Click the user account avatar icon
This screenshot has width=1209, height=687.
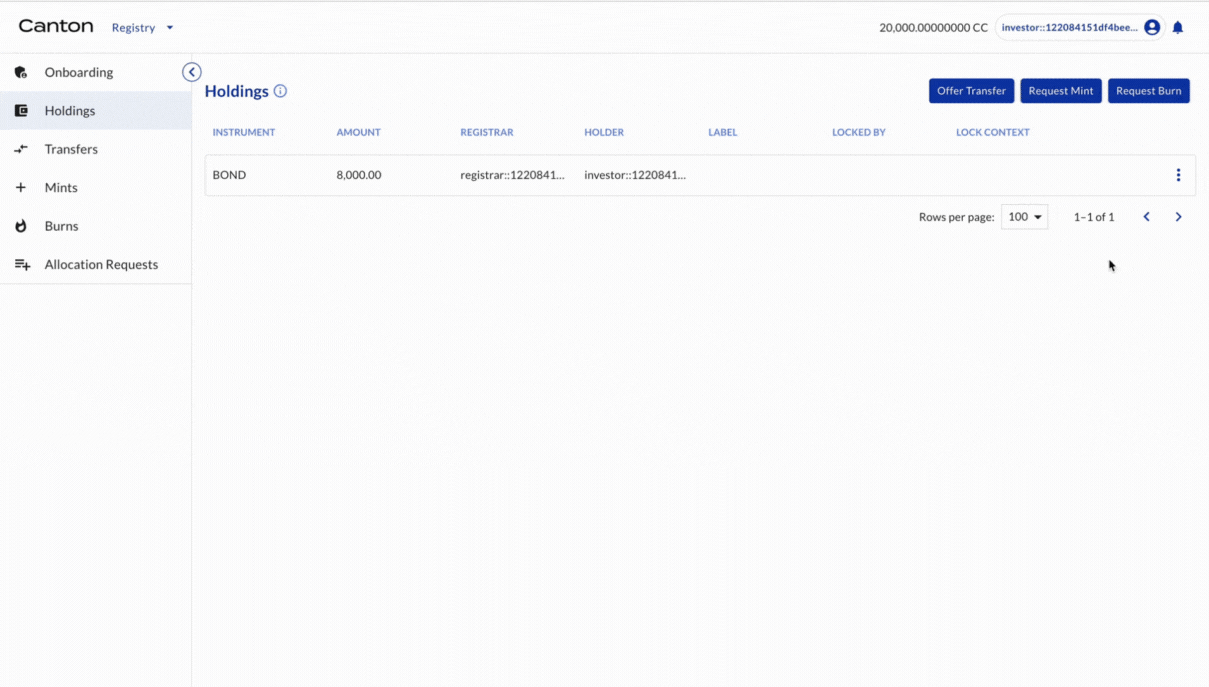[x=1151, y=27]
